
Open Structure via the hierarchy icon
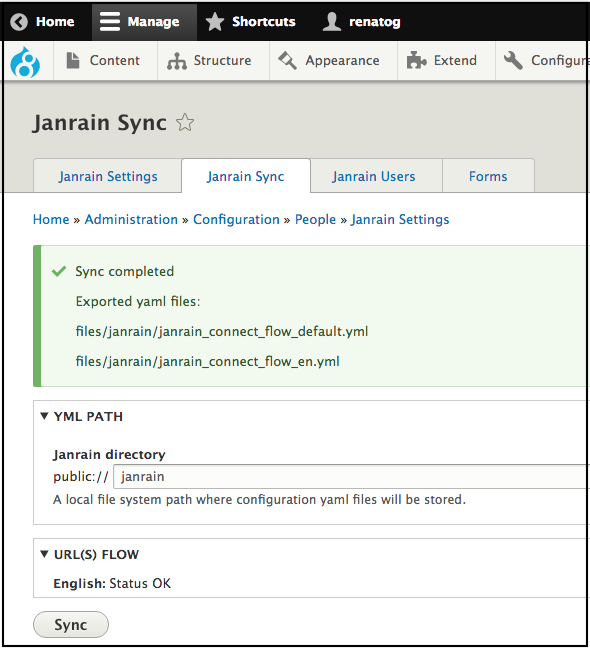pos(177,61)
